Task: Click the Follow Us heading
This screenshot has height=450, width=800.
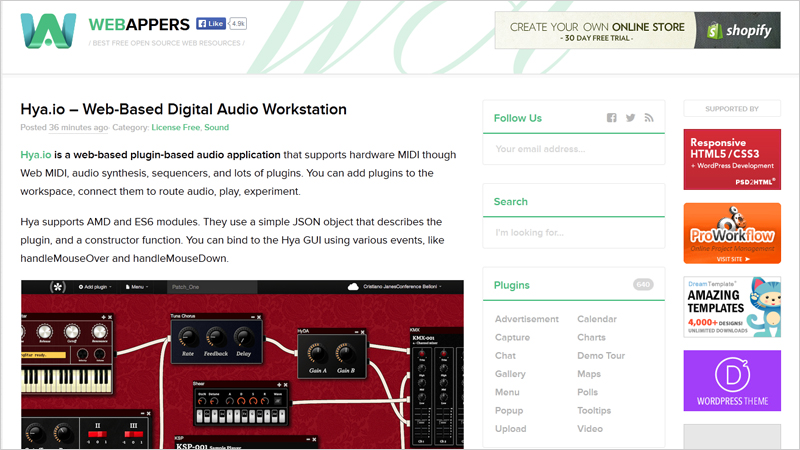Action: (517, 118)
